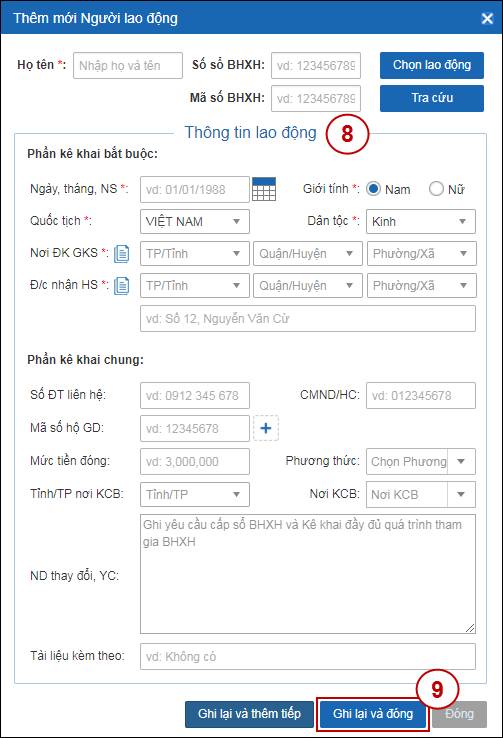Select the Nam gender radio button
The height and width of the screenshot is (738, 503).
pyautogui.click(x=374, y=189)
